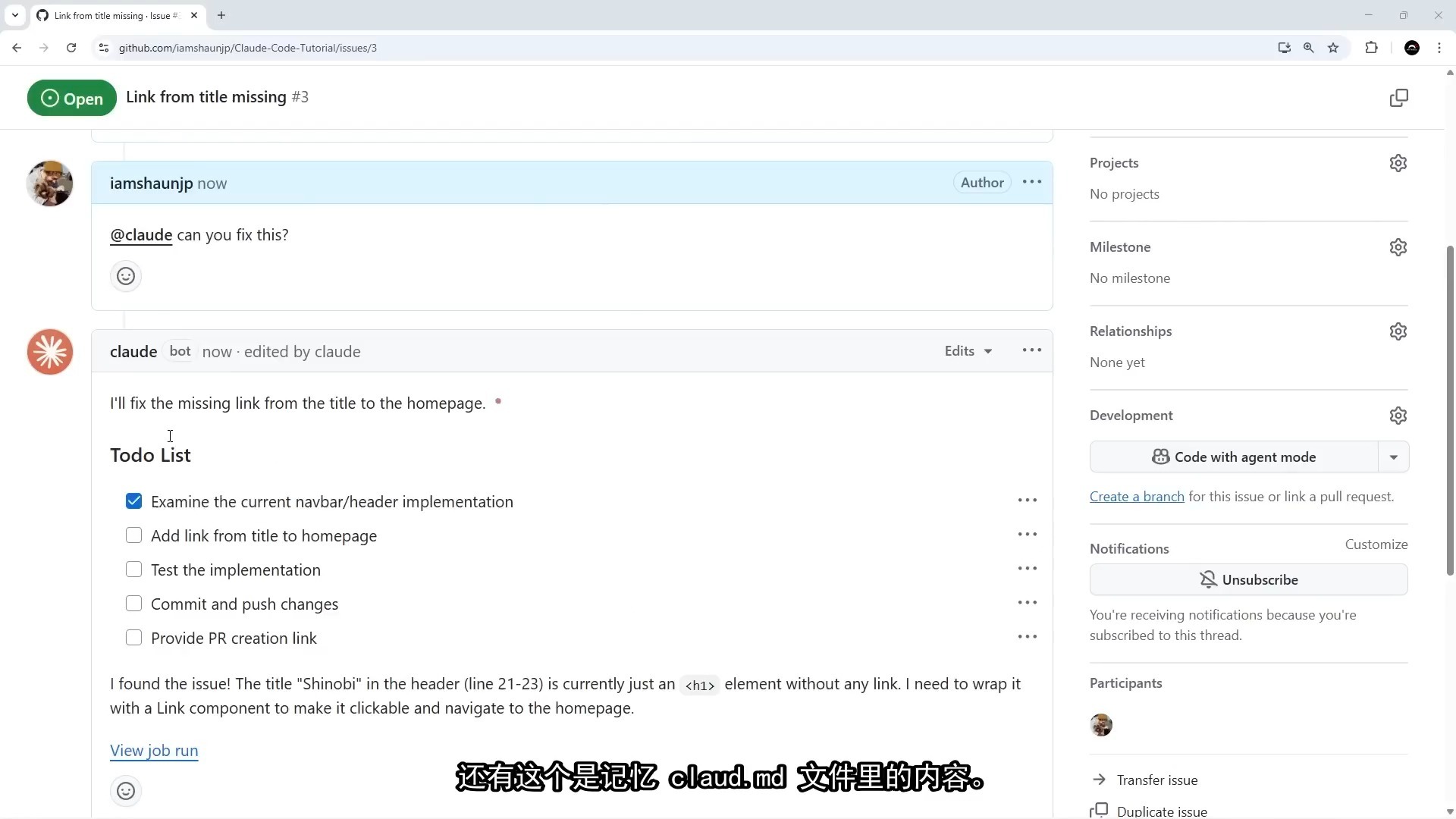Check Add link from title to homepage
The width and height of the screenshot is (1456, 819).
[134, 535]
